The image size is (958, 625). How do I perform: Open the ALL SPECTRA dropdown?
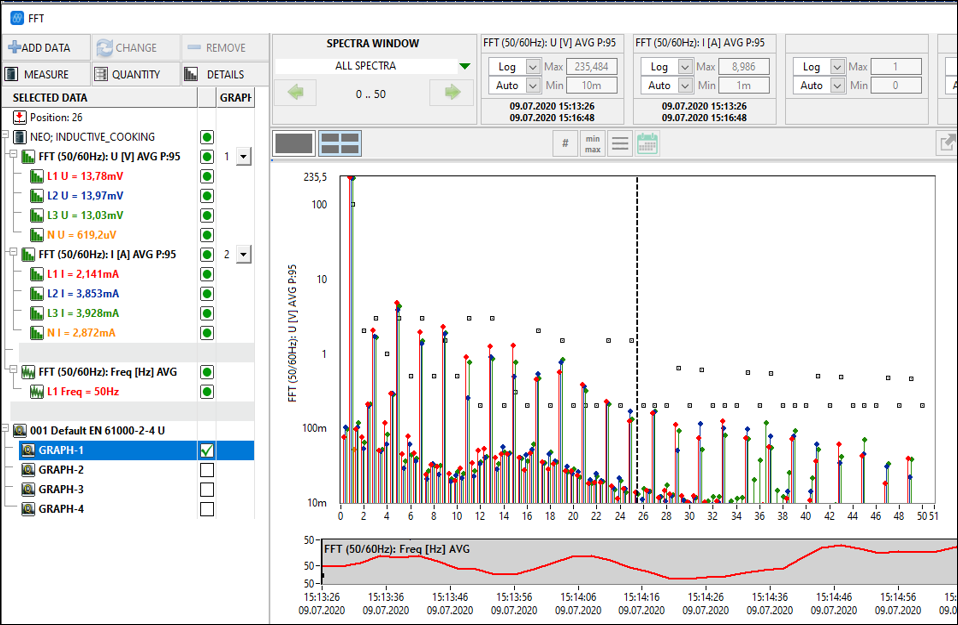(463, 66)
